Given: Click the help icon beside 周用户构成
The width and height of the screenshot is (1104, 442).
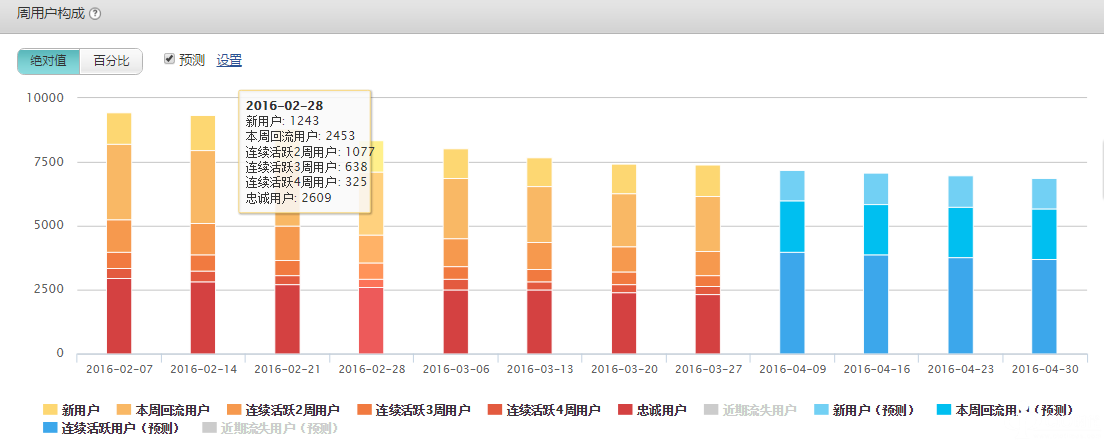Looking at the screenshot, I should [x=95, y=14].
